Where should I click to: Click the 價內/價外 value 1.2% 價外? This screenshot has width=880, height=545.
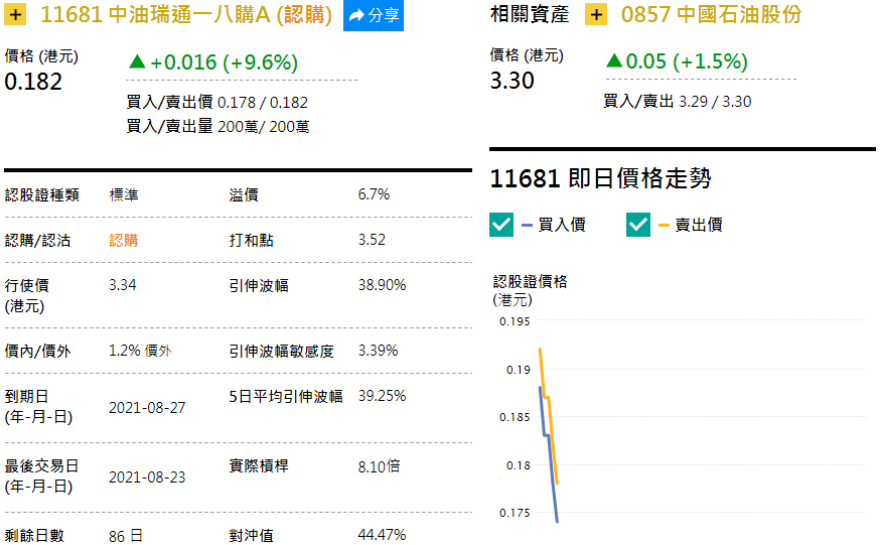pyautogui.click(x=140, y=351)
